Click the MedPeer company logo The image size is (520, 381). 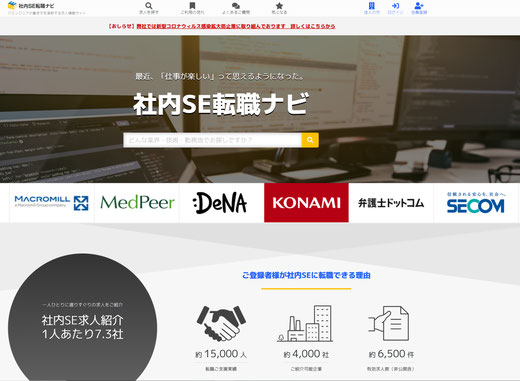pos(137,203)
